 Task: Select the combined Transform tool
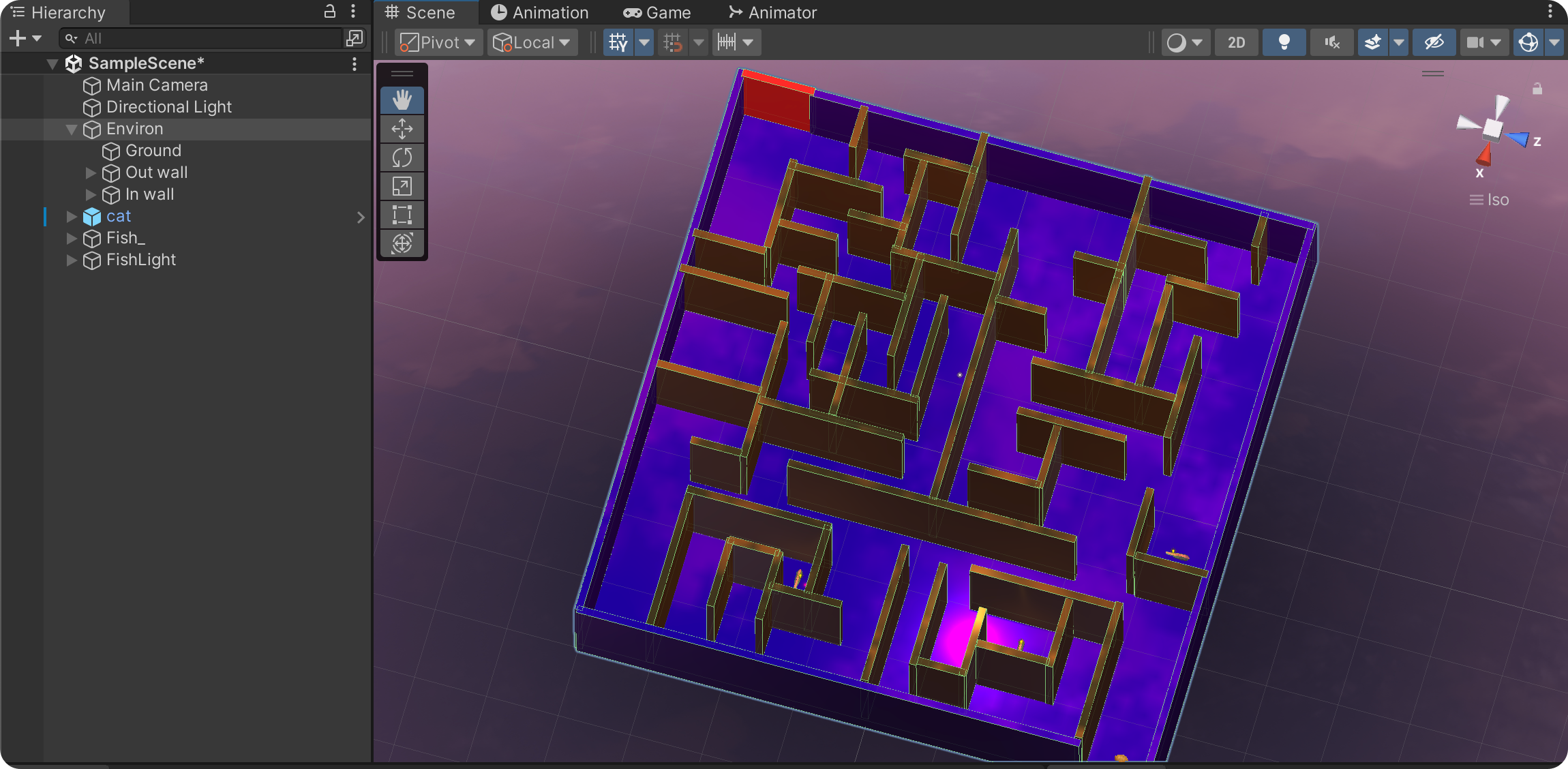click(x=402, y=243)
